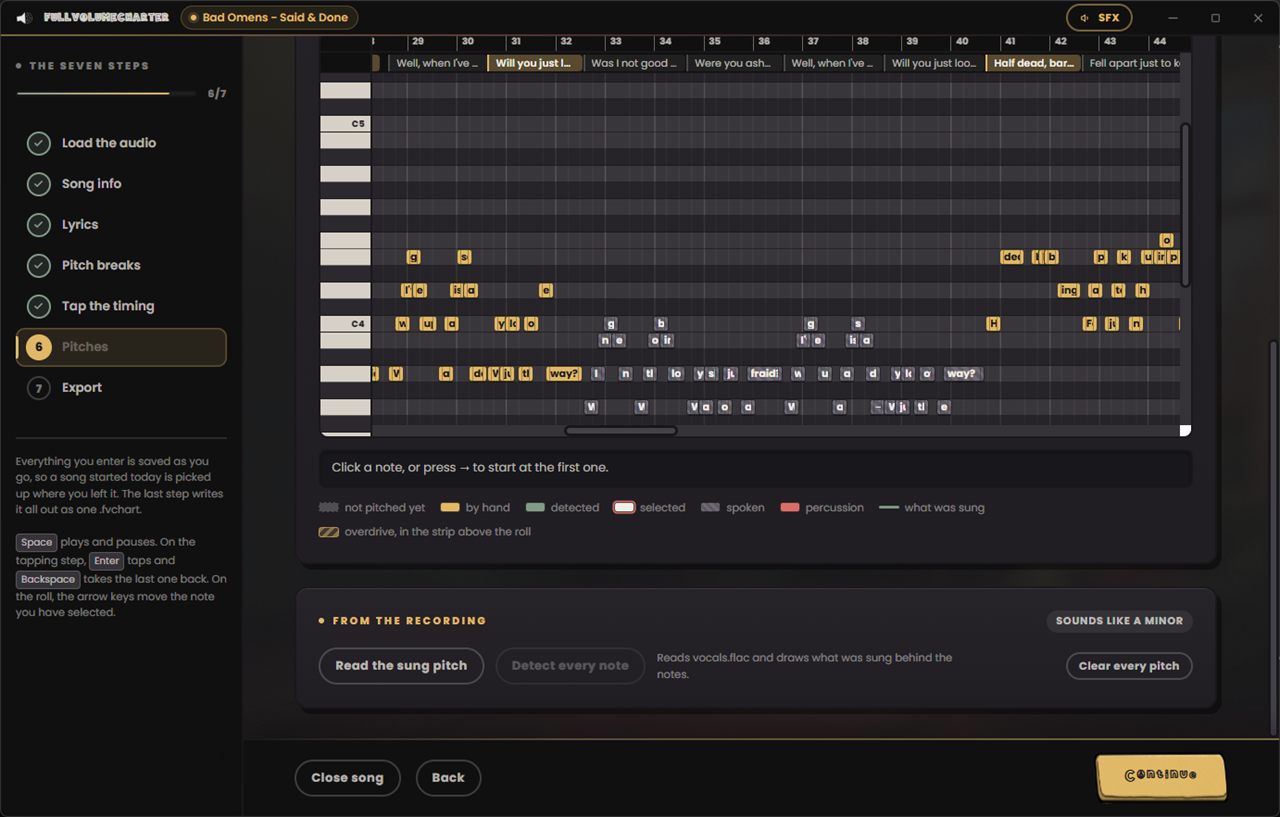Click the Sounds like A minor badge
This screenshot has width=1280, height=817.
pyautogui.click(x=1119, y=621)
